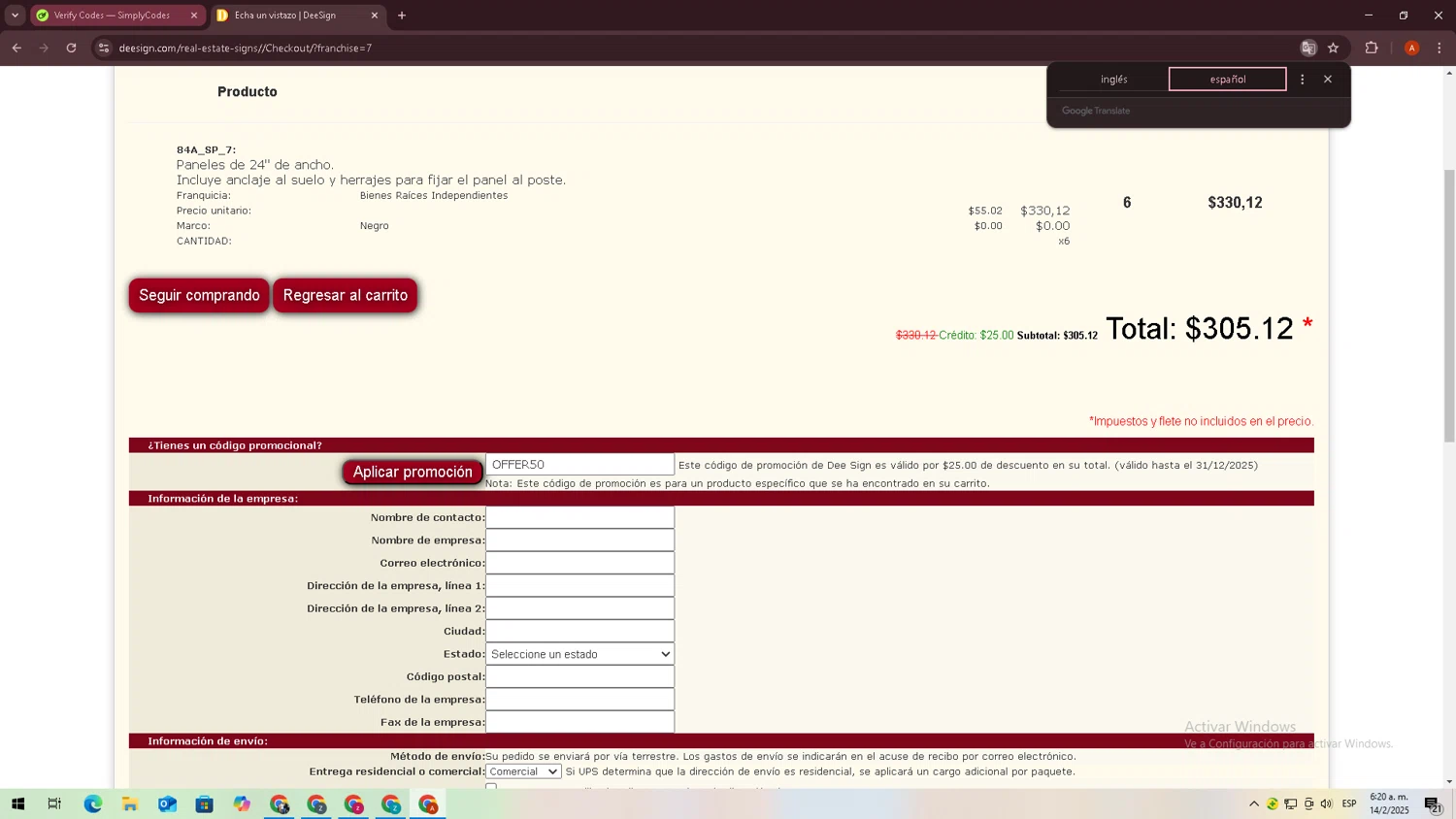Open a new browser tab

coord(402,16)
